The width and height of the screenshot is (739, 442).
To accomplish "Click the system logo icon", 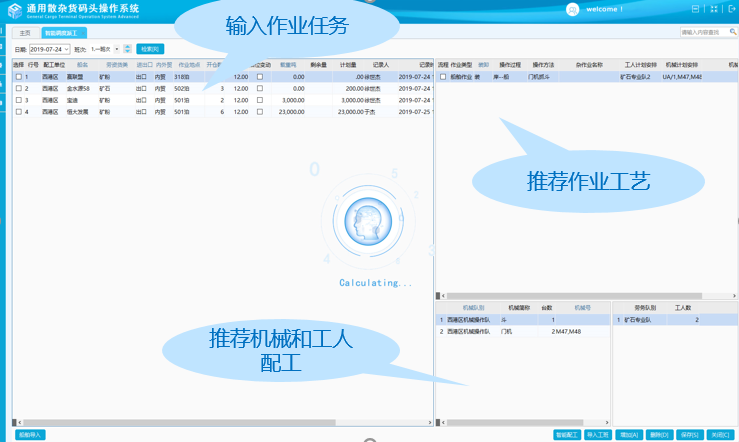I will (x=13, y=9).
